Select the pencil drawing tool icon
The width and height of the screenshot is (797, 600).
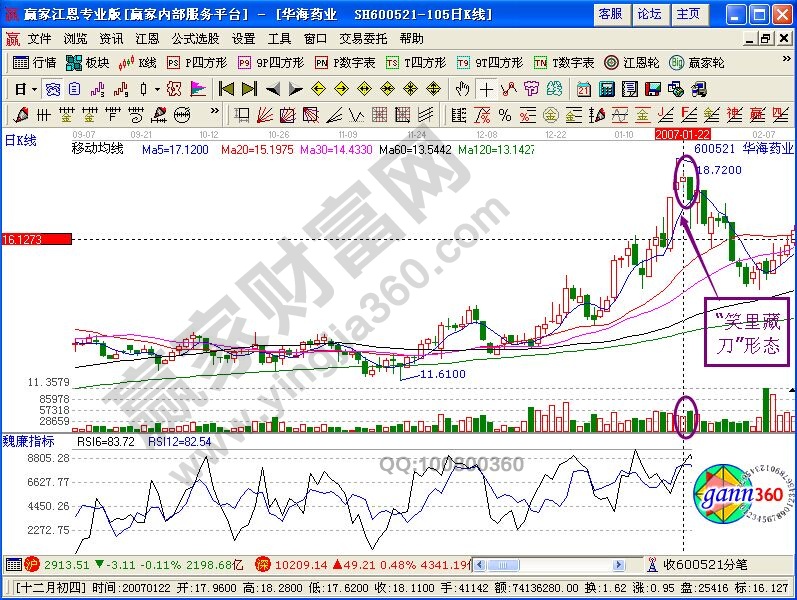[x=21, y=115]
